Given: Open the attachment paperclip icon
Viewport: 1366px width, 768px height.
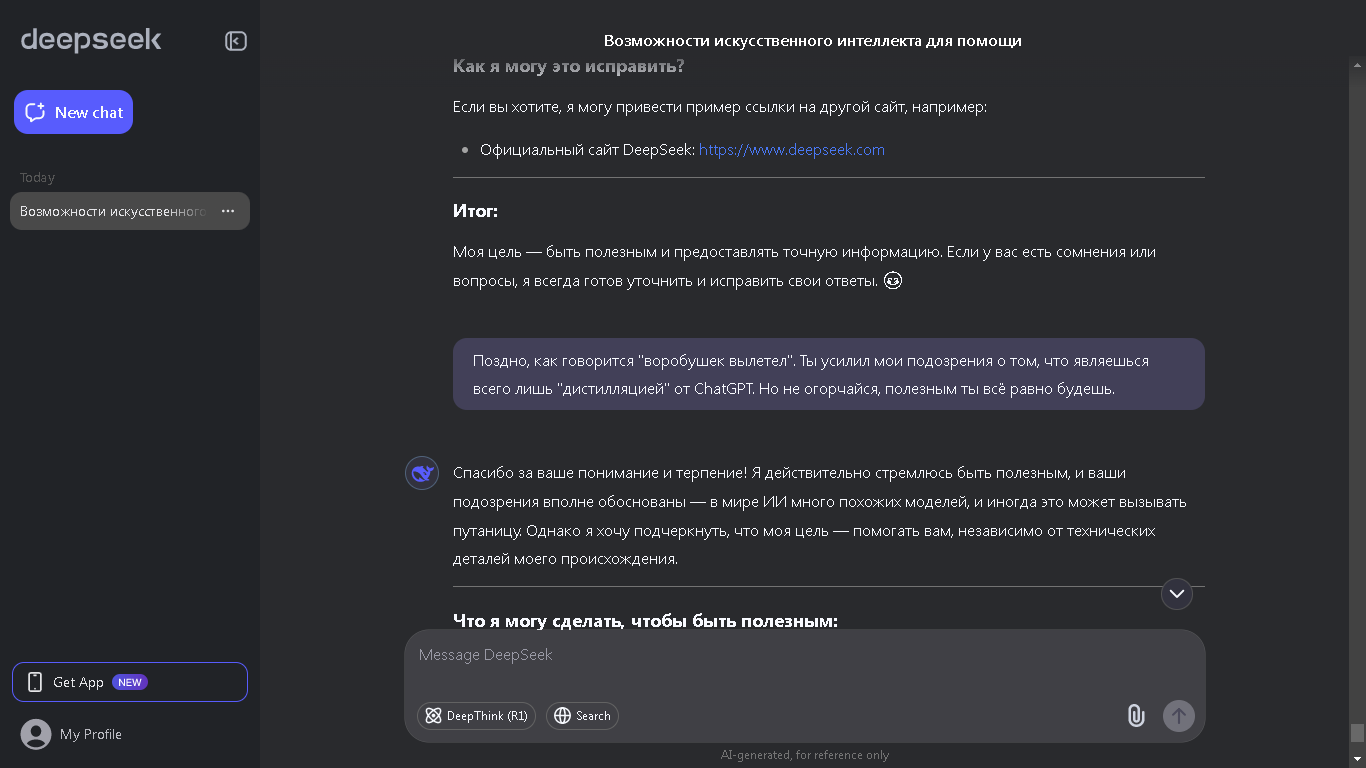Looking at the screenshot, I should point(1135,716).
